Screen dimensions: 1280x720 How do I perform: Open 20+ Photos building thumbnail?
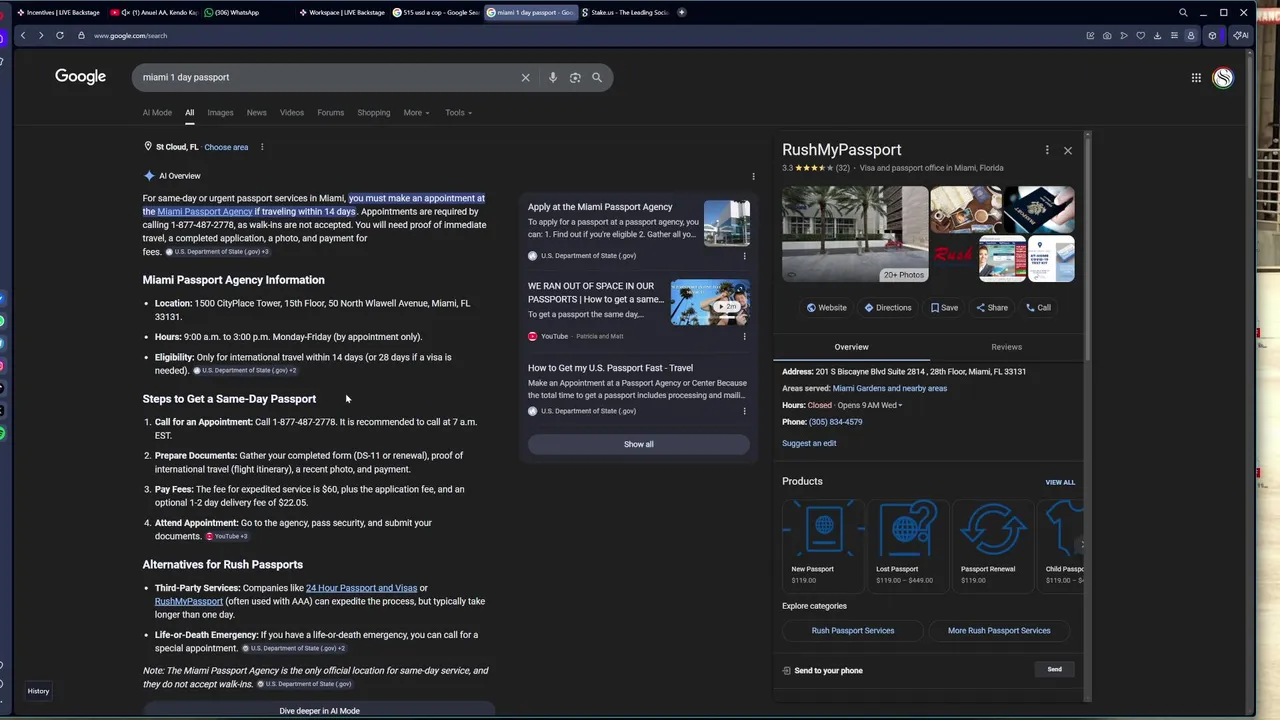[x=855, y=234]
